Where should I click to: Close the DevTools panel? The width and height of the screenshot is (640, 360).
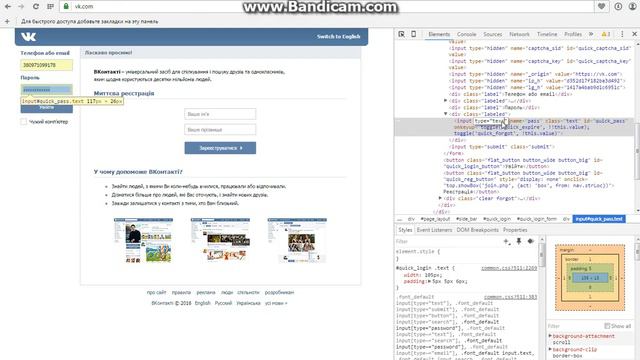pos(634,34)
